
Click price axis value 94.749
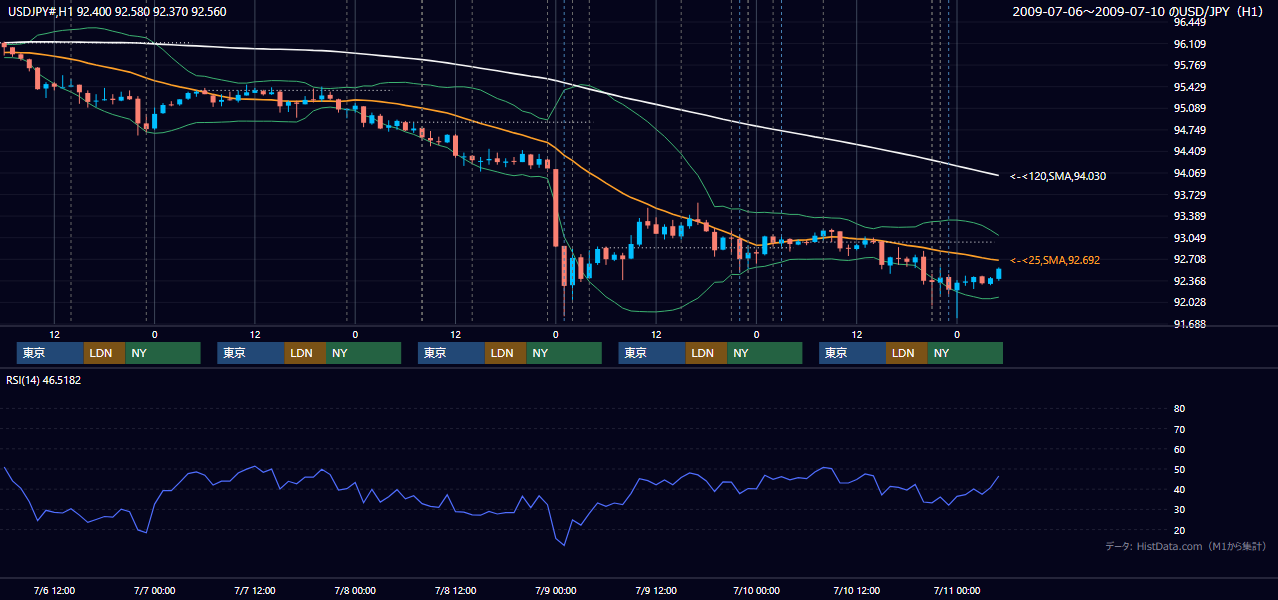point(1189,130)
